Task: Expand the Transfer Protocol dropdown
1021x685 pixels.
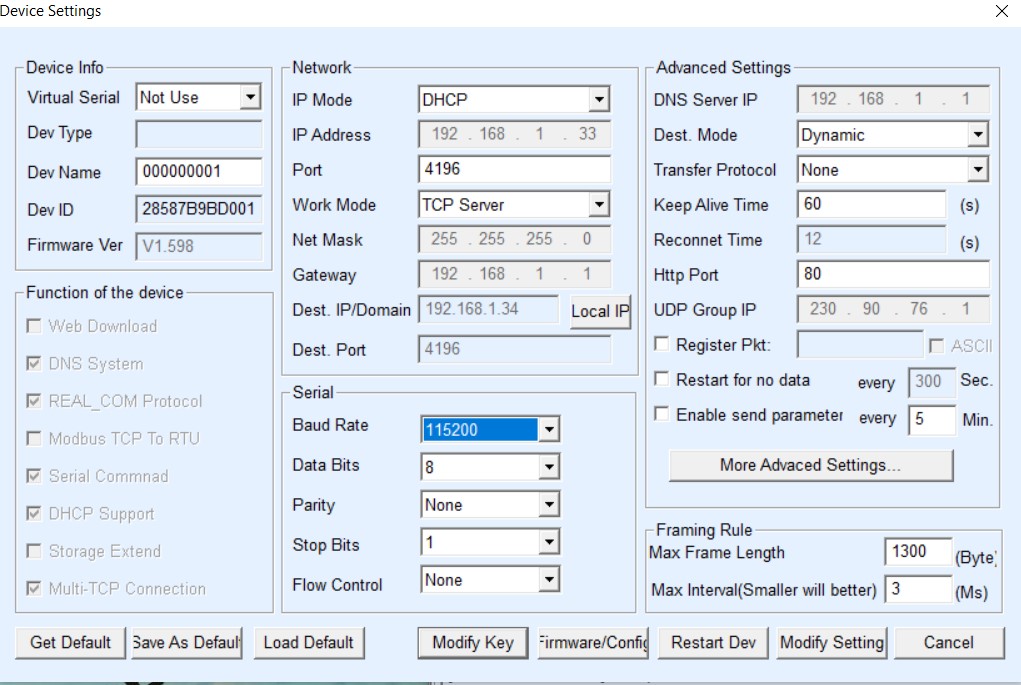Action: pos(977,170)
